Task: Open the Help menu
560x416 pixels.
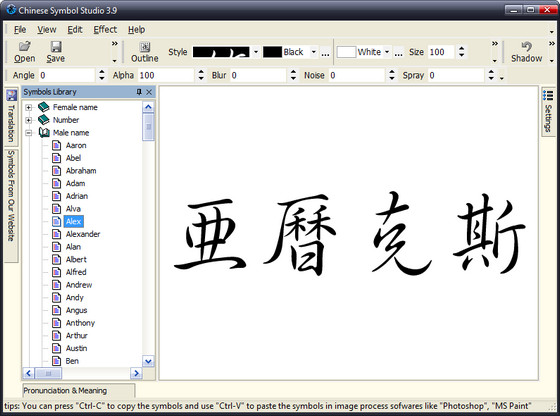Action: coord(136,30)
